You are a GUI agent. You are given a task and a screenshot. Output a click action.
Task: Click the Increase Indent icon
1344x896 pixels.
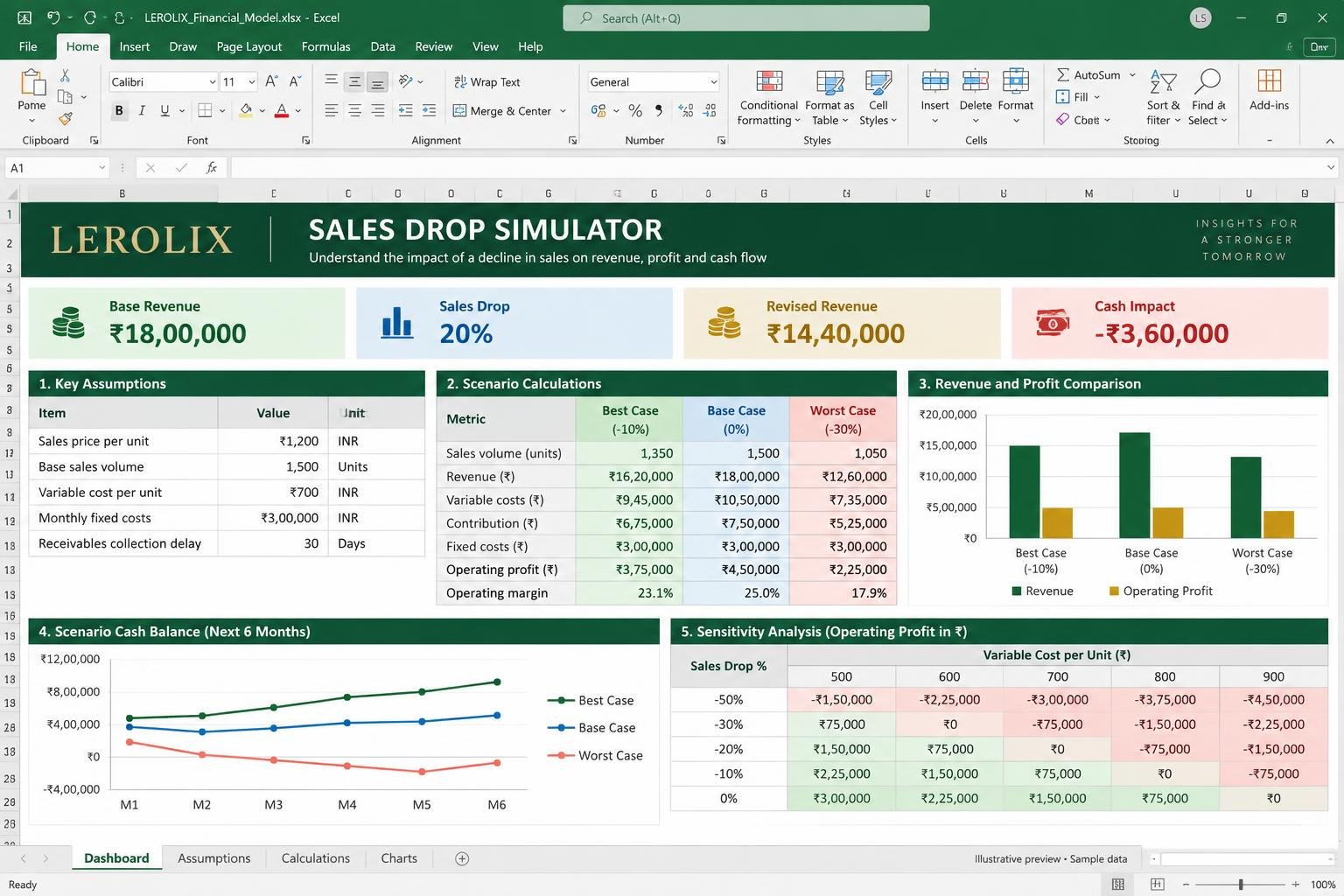click(x=429, y=110)
